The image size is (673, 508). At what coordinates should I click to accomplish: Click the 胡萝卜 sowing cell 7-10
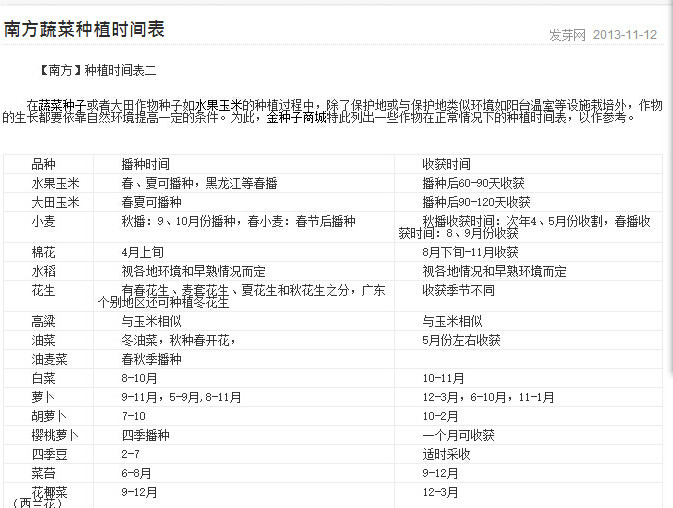[133, 416]
